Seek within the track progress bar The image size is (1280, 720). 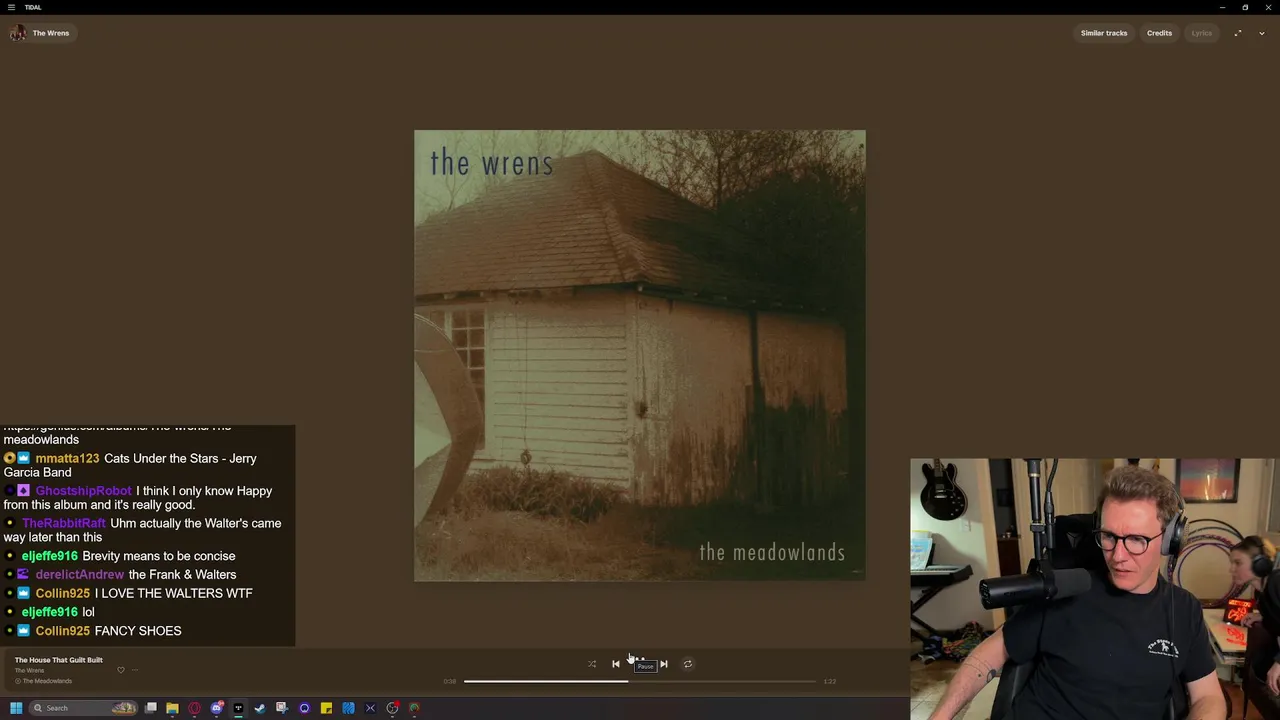pyautogui.click(x=640, y=681)
